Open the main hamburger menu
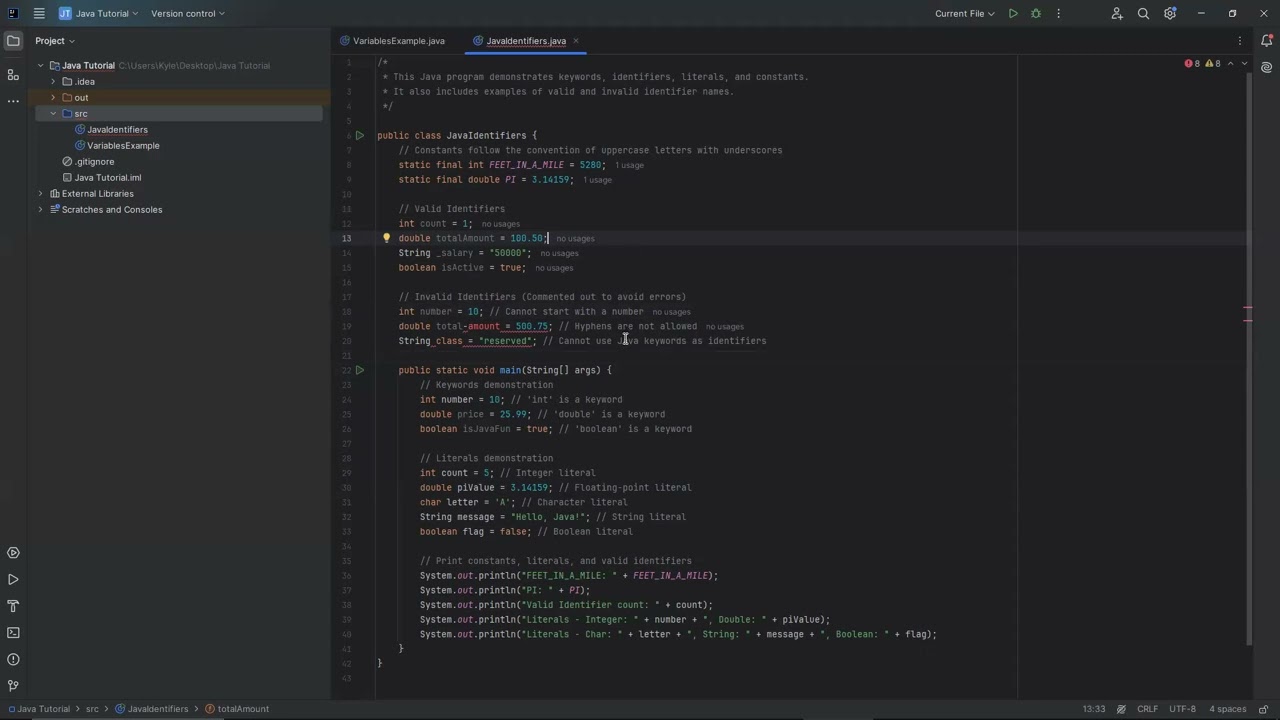This screenshot has height=720, width=1280. click(39, 14)
